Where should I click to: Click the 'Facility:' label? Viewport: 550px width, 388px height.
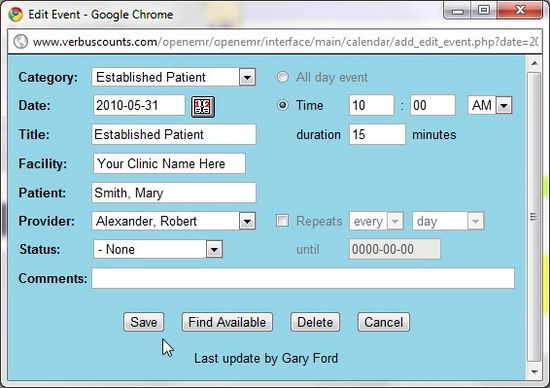point(43,164)
